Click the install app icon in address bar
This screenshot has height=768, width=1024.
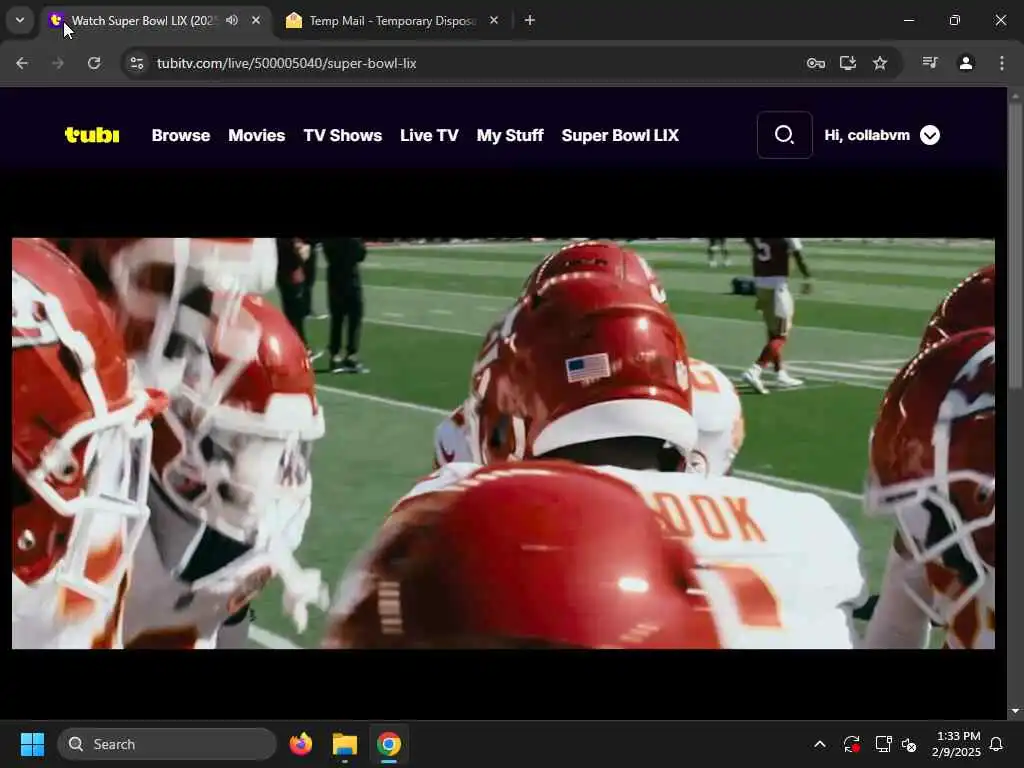(848, 63)
